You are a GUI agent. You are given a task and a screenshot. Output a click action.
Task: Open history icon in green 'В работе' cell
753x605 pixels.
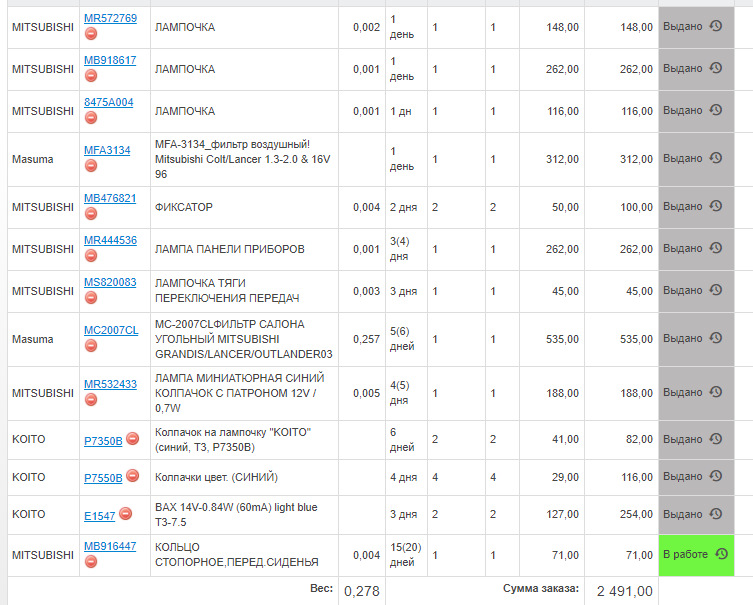pyautogui.click(x=721, y=554)
